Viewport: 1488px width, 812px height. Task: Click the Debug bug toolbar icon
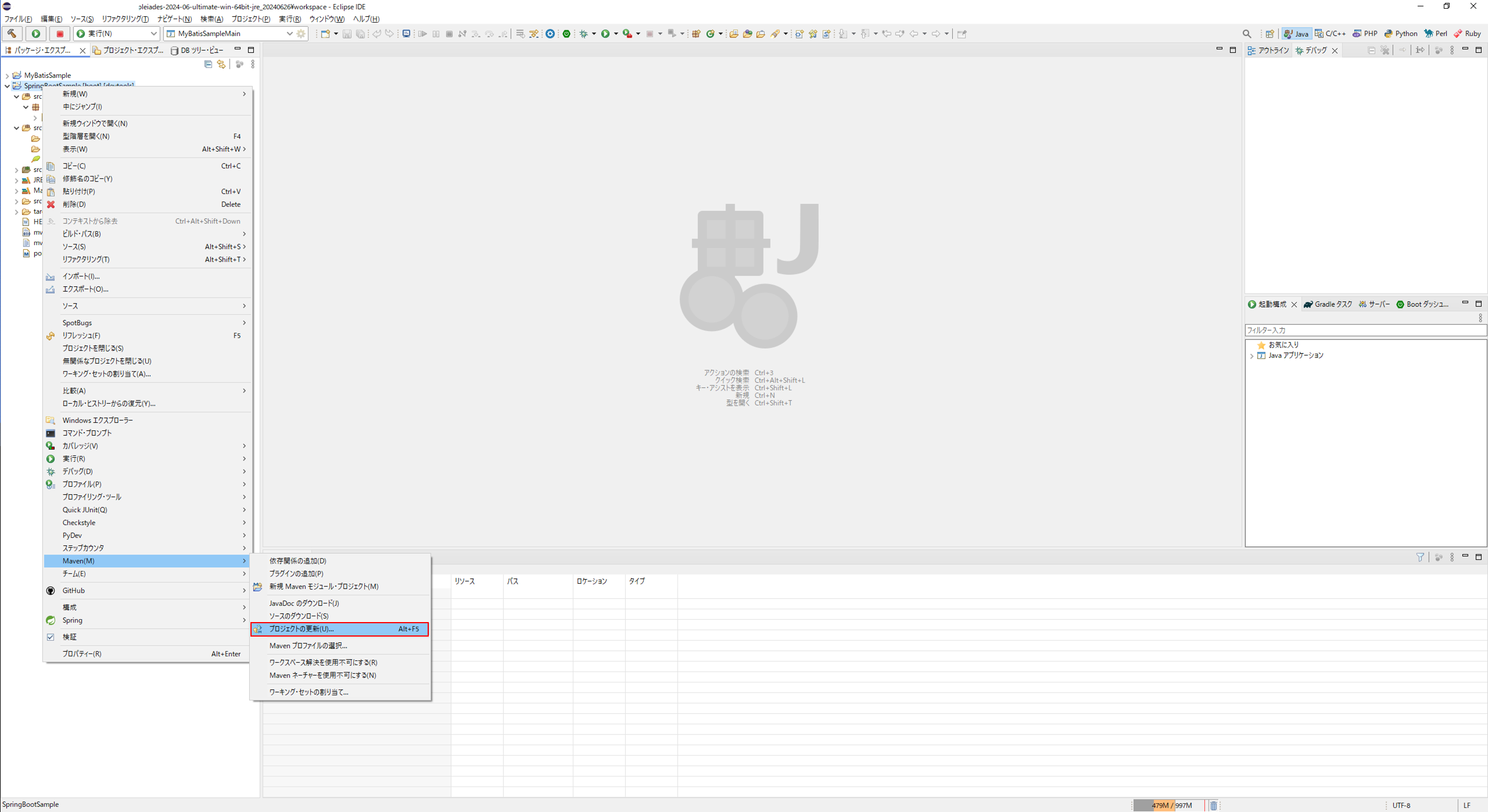coord(584,34)
